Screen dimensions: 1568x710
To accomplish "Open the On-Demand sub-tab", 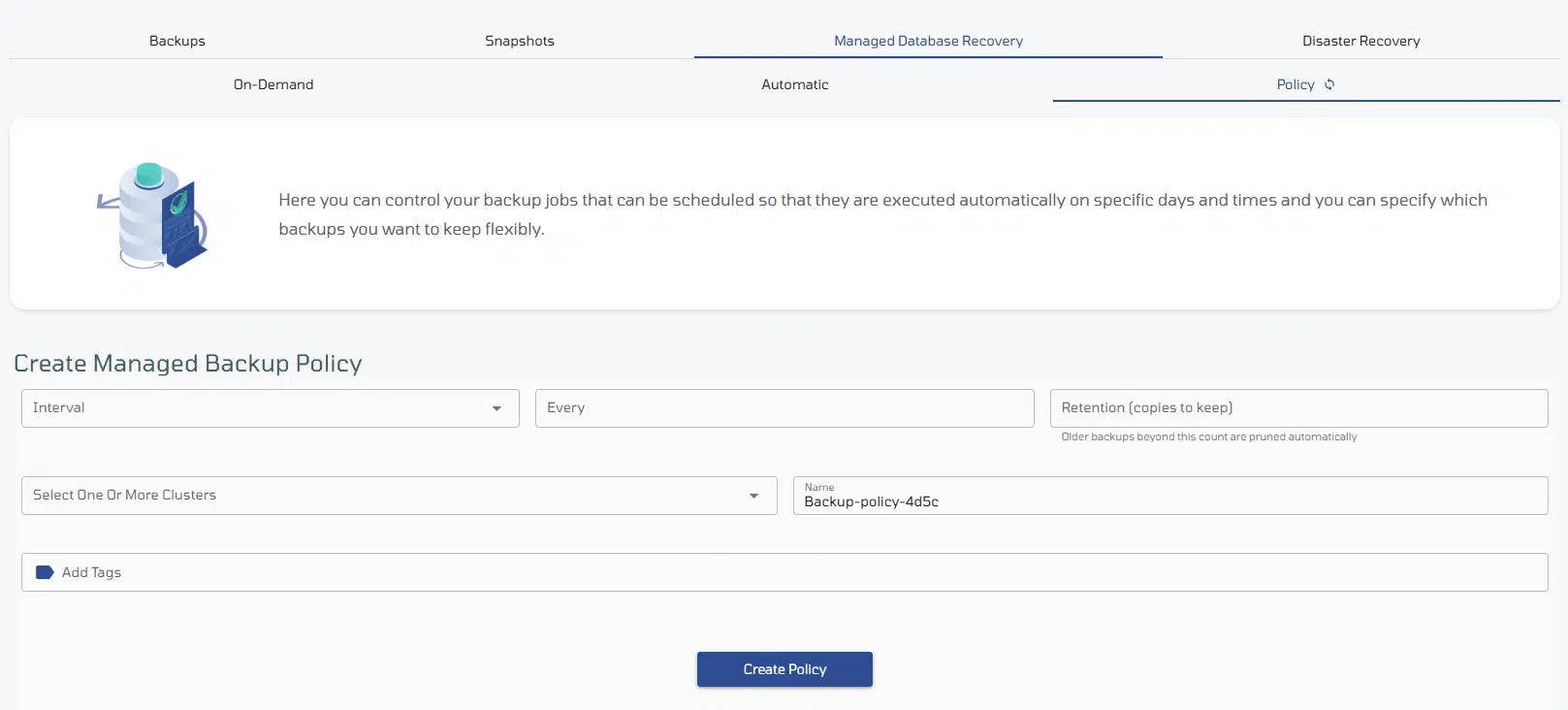I will (x=273, y=84).
